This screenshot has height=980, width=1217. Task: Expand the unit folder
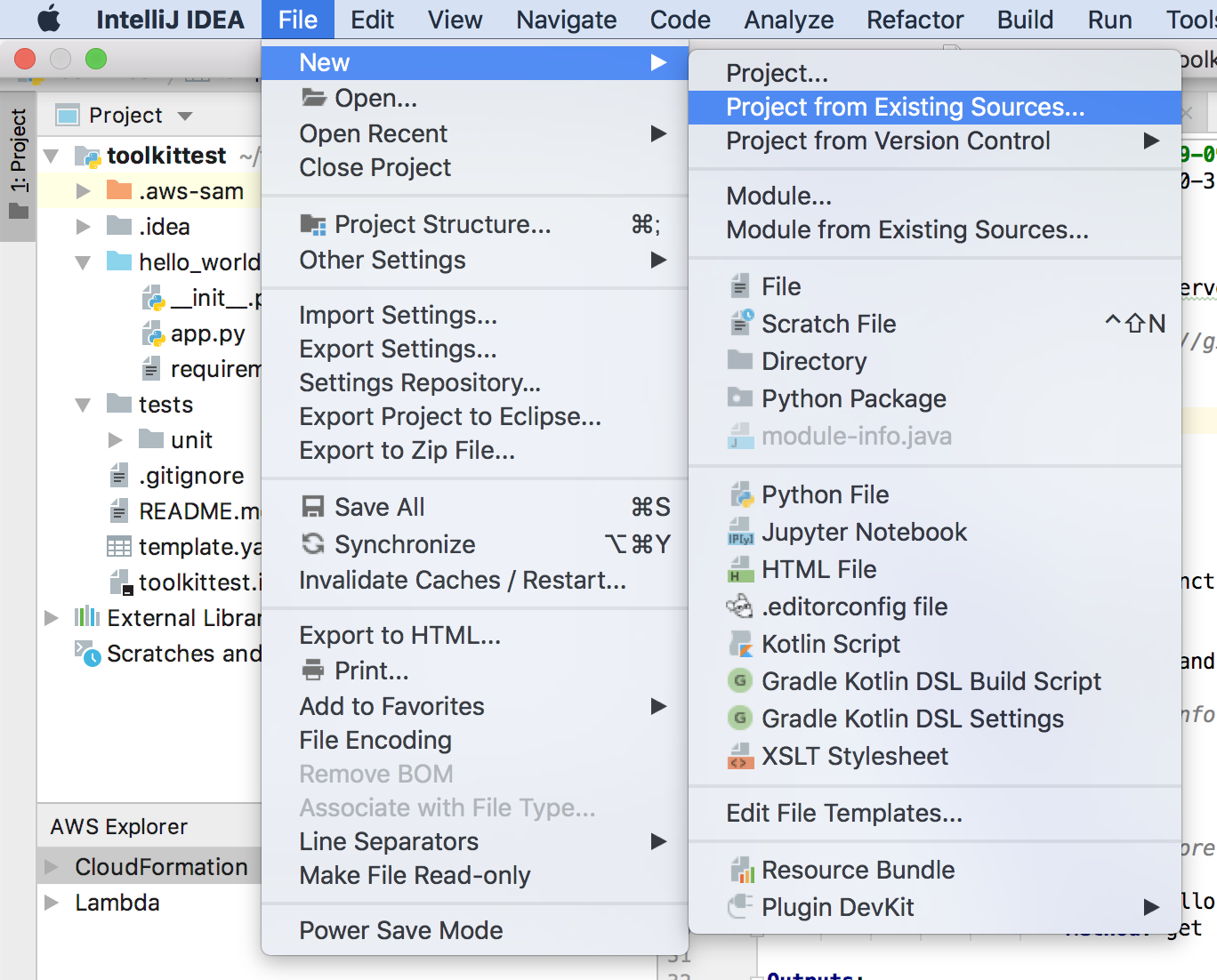click(x=115, y=440)
